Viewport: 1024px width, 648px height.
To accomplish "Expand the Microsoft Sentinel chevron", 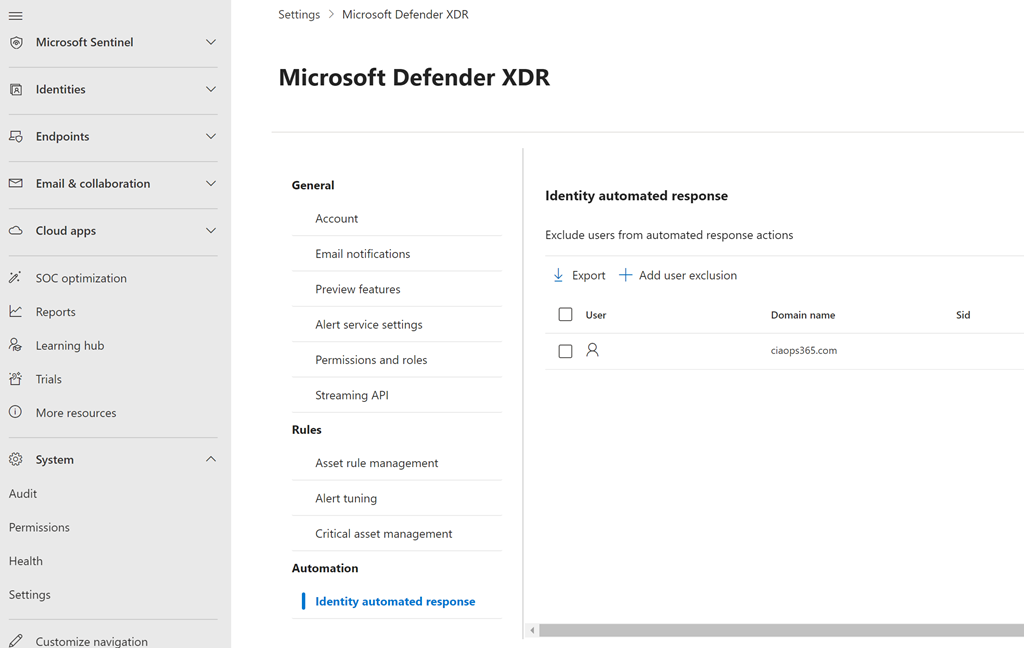I will (x=211, y=42).
